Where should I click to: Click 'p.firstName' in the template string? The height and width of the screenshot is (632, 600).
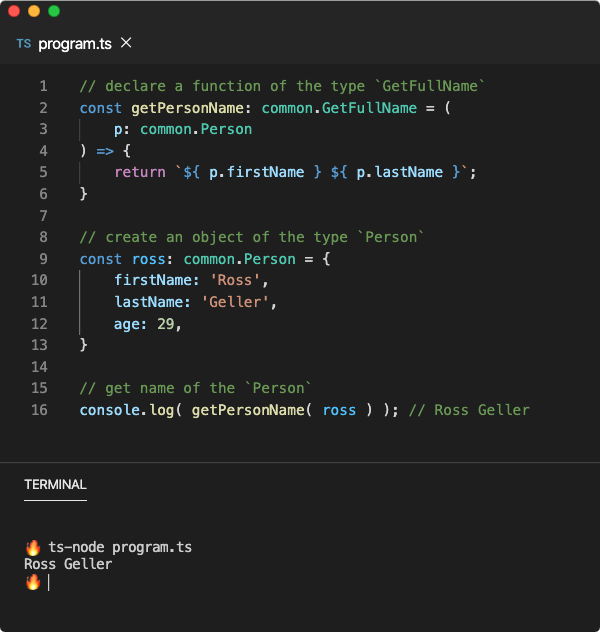point(256,173)
